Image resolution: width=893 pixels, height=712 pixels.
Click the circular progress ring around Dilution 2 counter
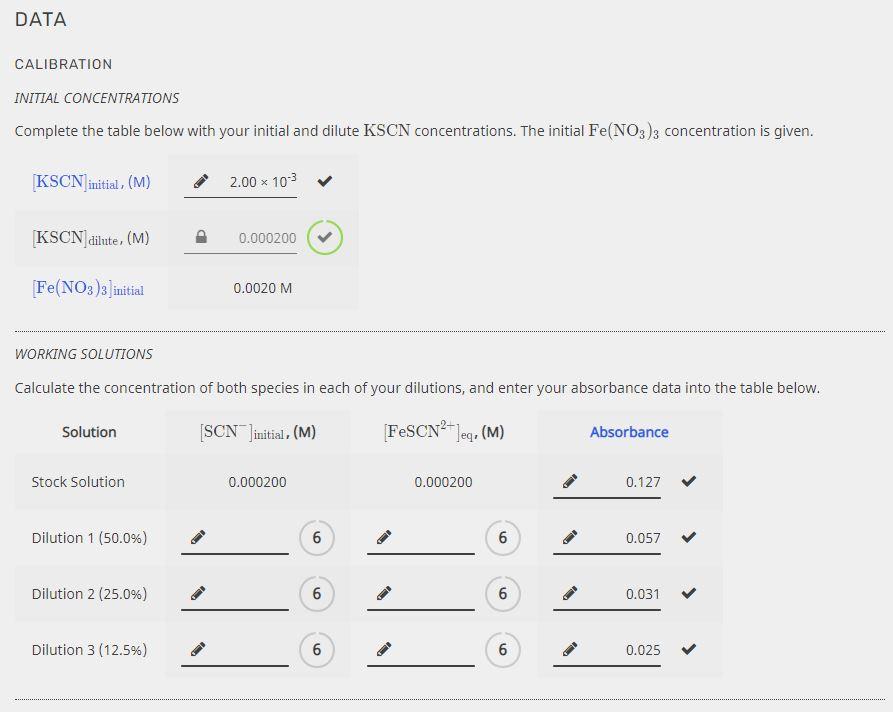coord(317,593)
